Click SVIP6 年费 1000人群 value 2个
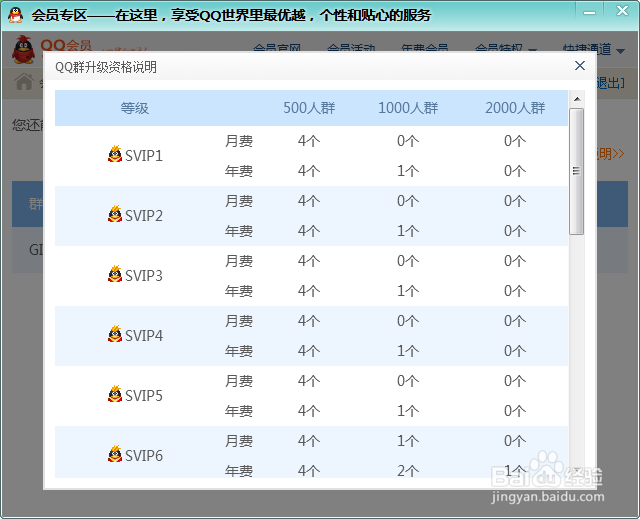 (408, 471)
